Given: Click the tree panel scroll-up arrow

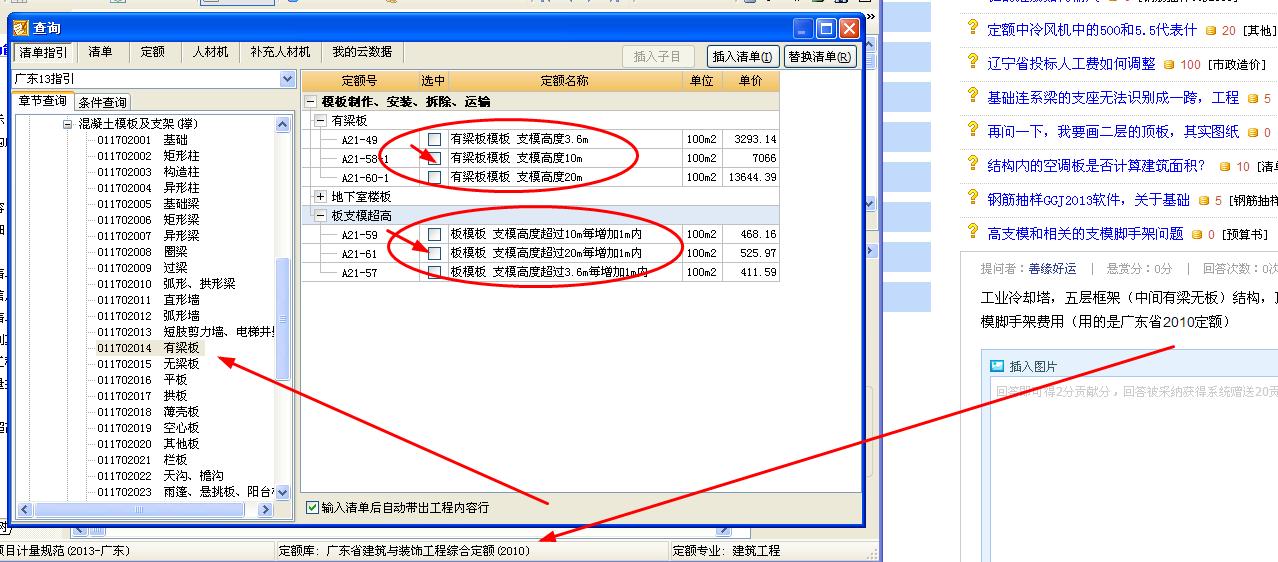Looking at the screenshot, I should (x=283, y=124).
